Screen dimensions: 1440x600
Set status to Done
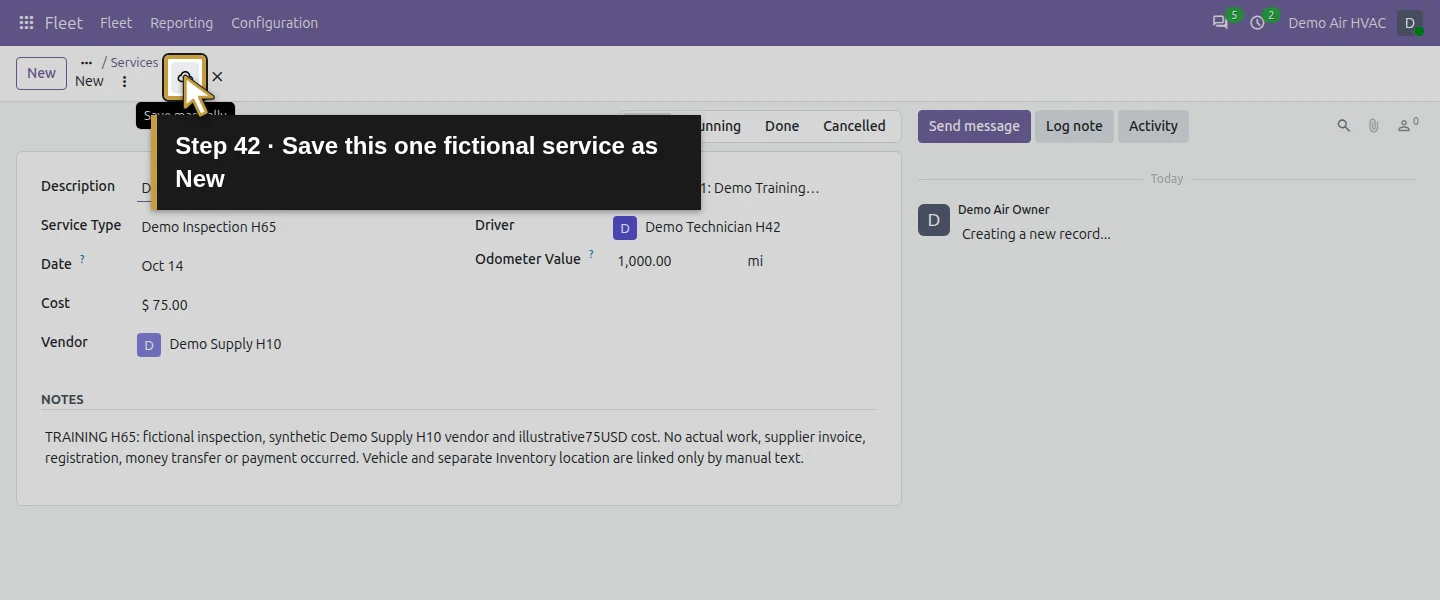[x=782, y=126]
